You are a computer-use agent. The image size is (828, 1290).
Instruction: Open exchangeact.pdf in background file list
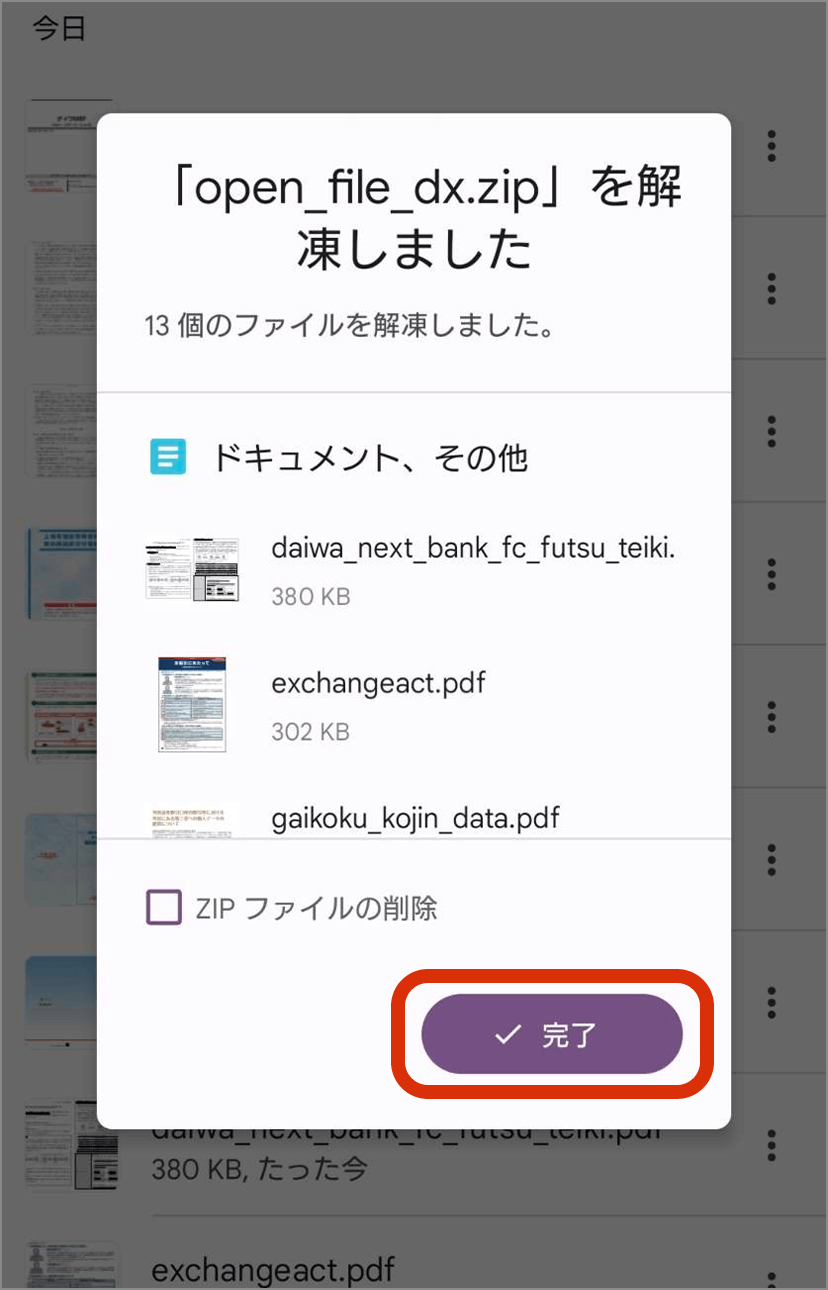tap(273, 1270)
